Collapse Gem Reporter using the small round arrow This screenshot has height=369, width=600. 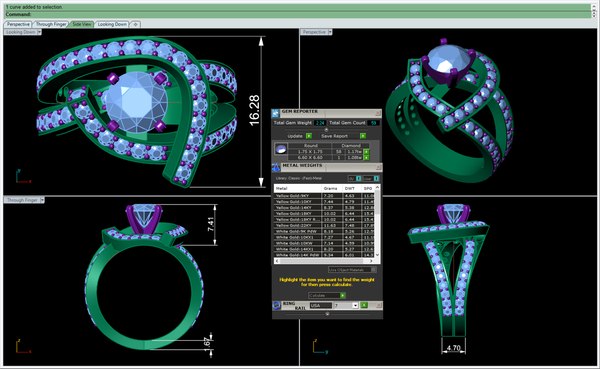coord(326,130)
